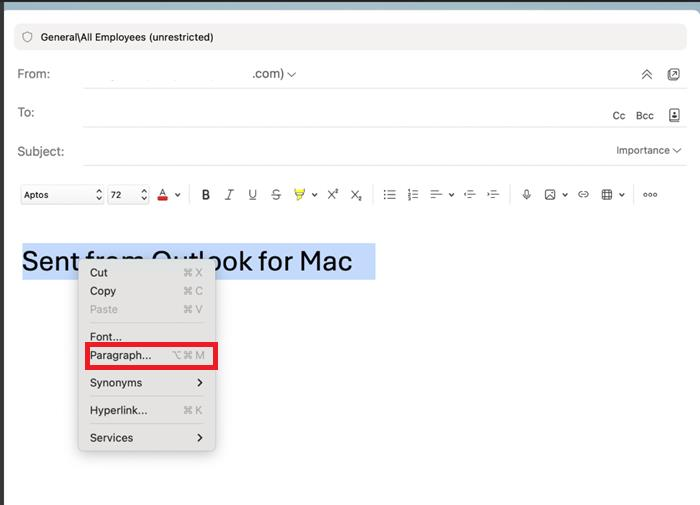This screenshot has height=505, width=700.
Task: Choose Cut from the context menu
Action: [x=146, y=273]
